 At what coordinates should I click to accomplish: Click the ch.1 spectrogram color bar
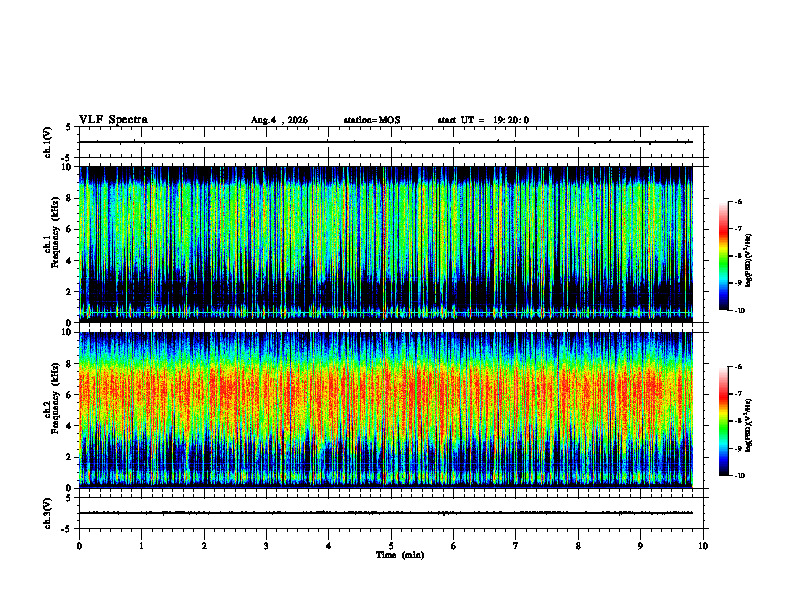pyautogui.click(x=724, y=256)
